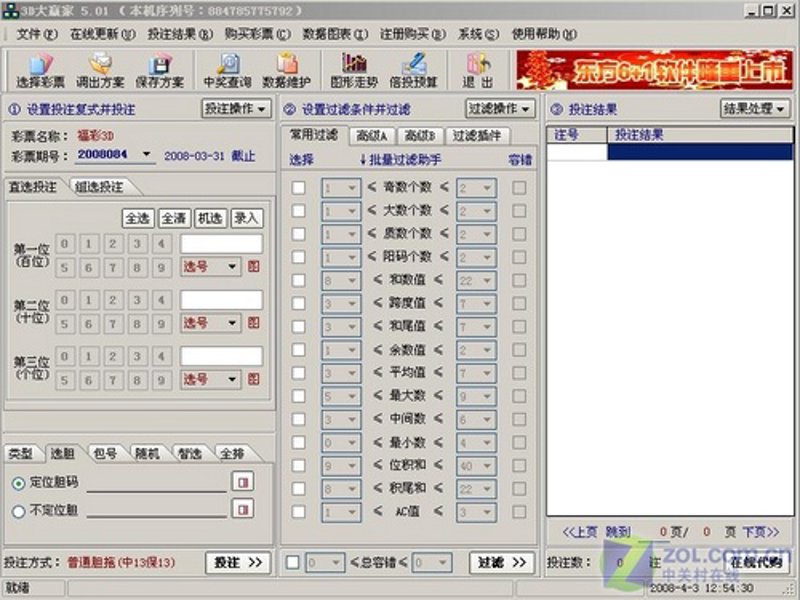This screenshot has height=600, width=800.
Task: Select digit 0 for 第一位 (百位)
Action: [65, 244]
